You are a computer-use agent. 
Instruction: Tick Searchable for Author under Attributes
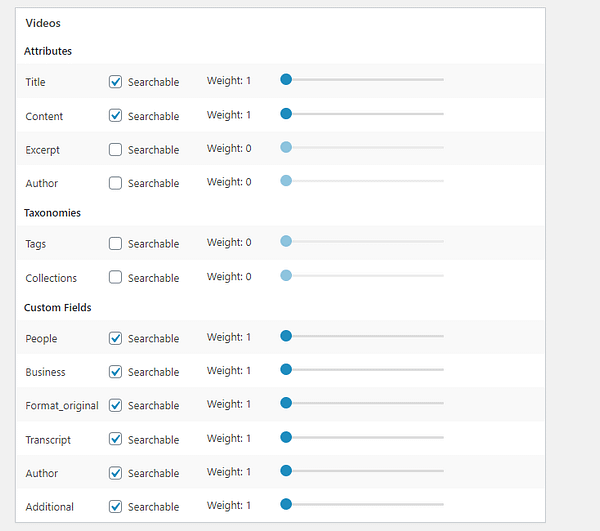(115, 183)
